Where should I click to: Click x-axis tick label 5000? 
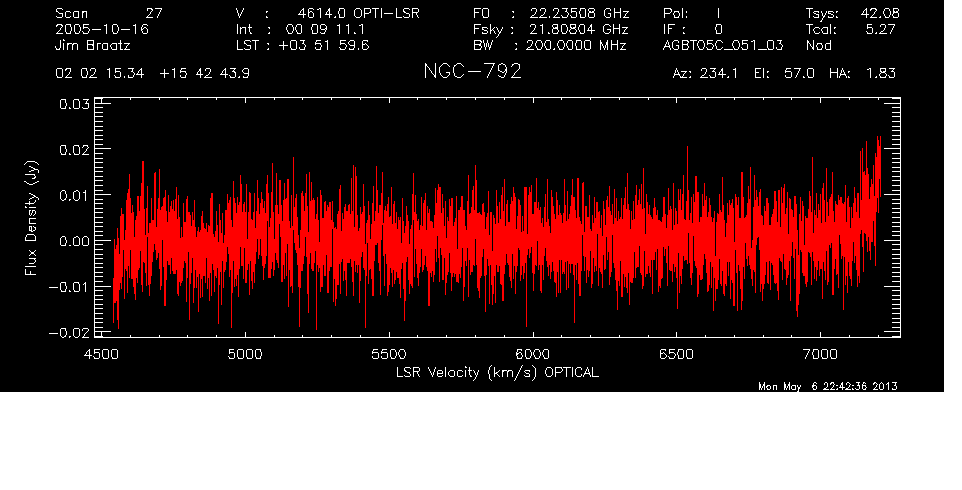pyautogui.click(x=245, y=354)
